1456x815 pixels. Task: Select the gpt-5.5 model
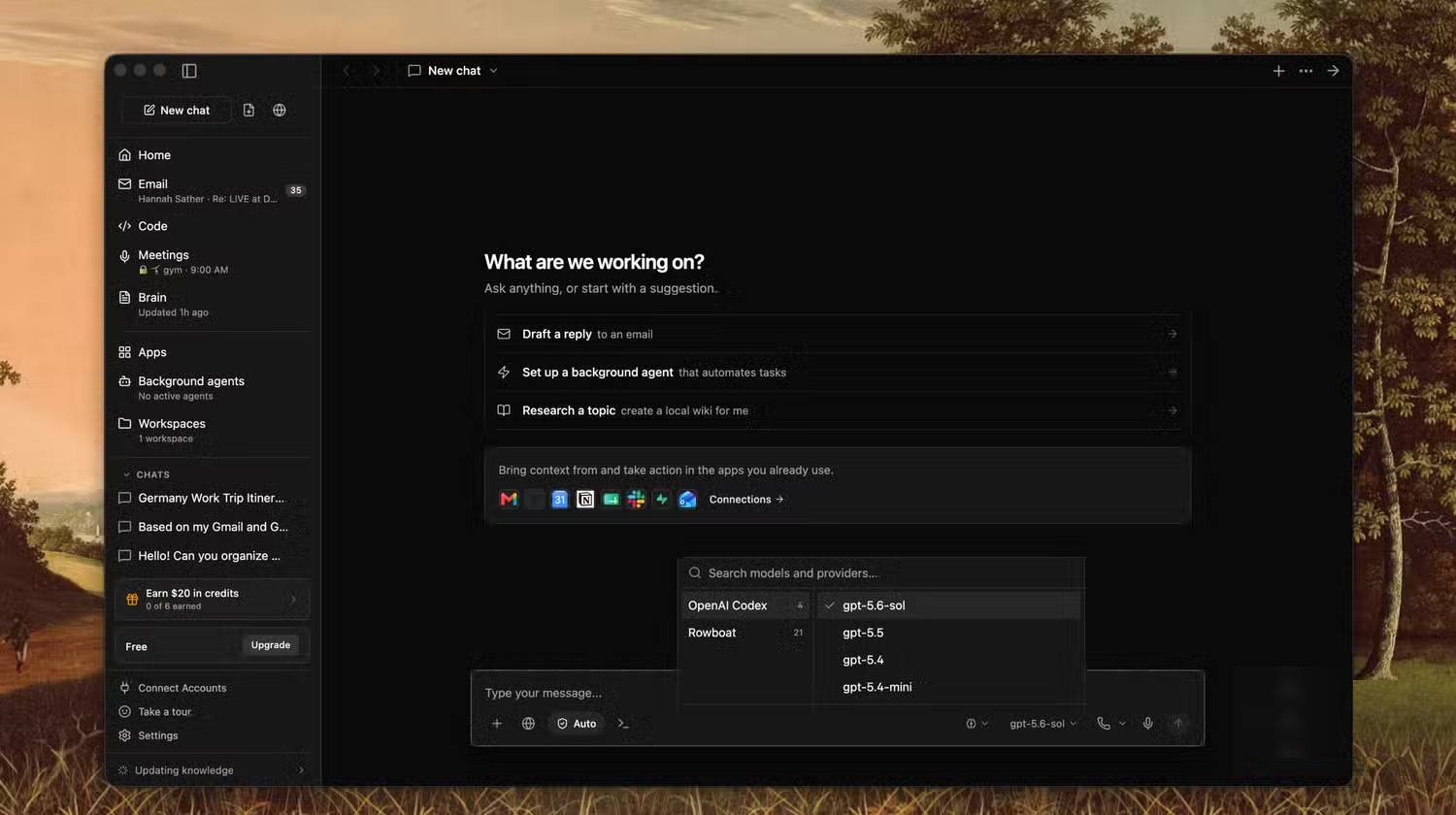point(949,633)
